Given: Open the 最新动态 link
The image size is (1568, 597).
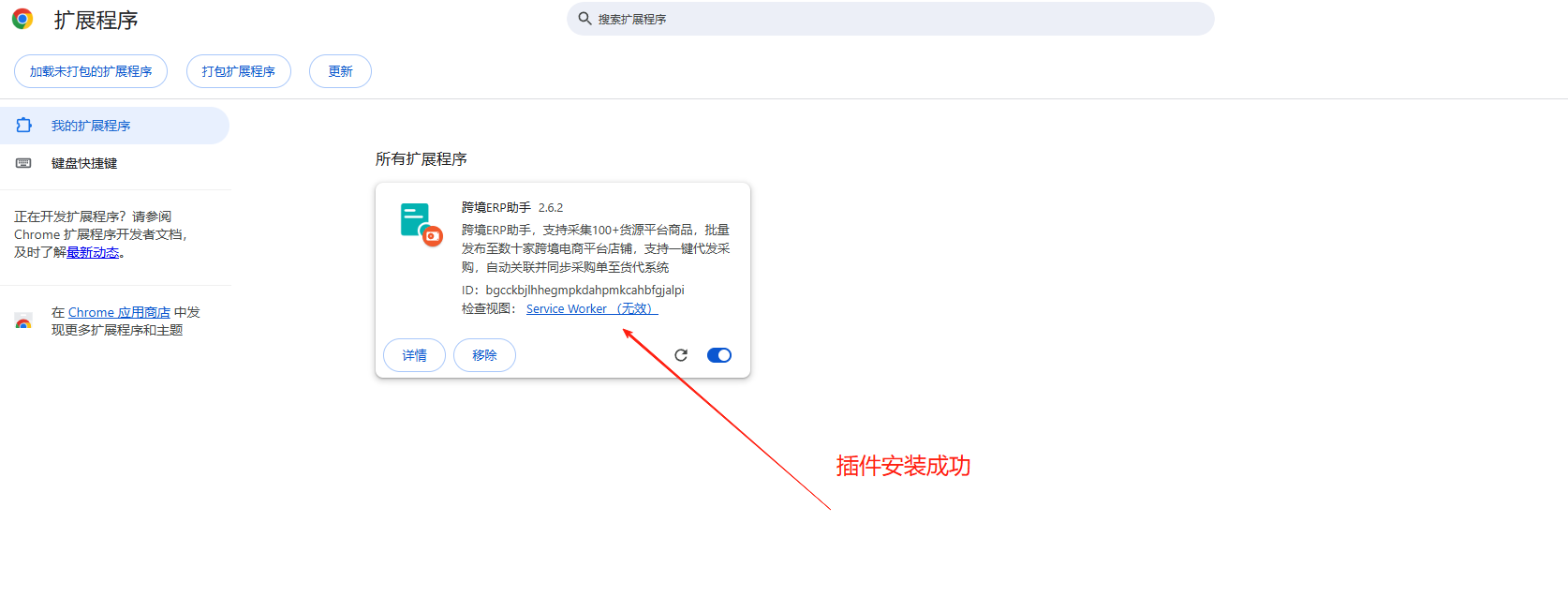Looking at the screenshot, I should [x=93, y=253].
